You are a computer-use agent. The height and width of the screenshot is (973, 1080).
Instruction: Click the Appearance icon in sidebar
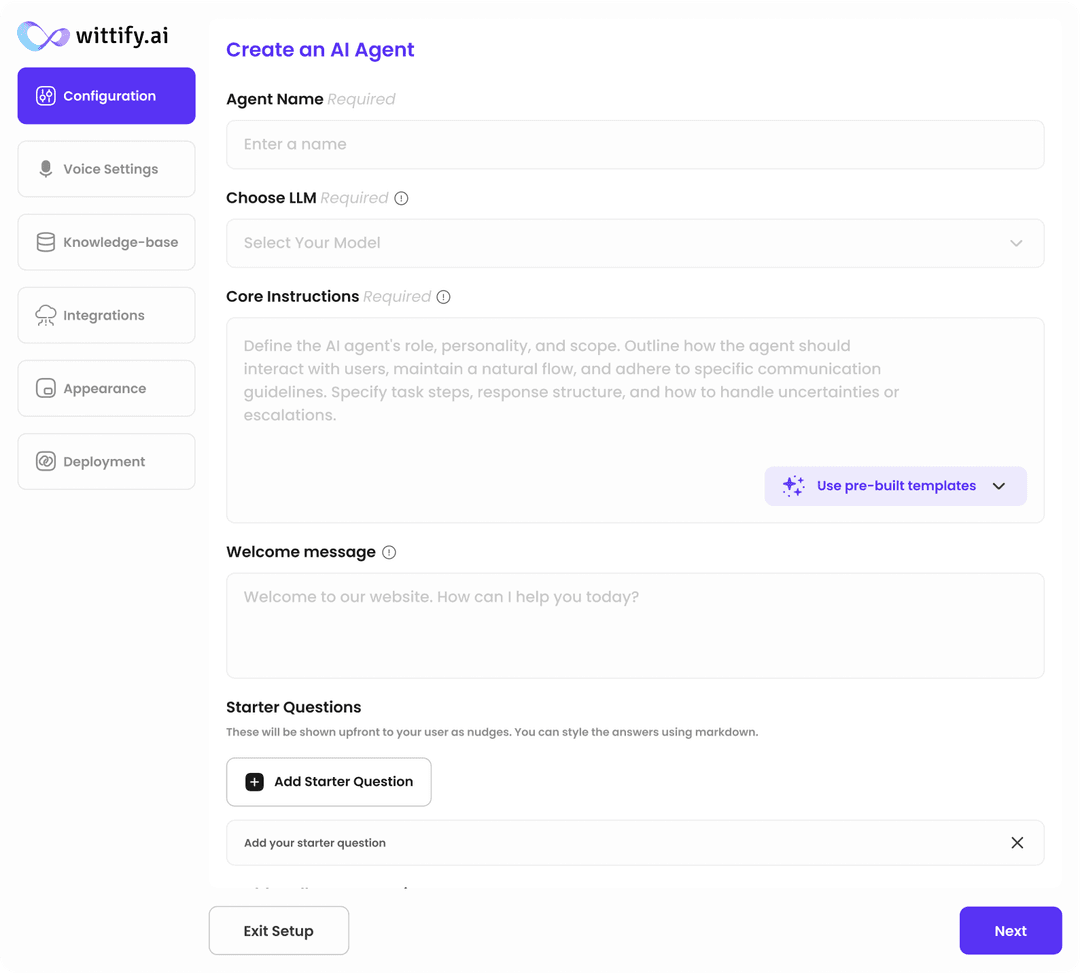[46, 387]
